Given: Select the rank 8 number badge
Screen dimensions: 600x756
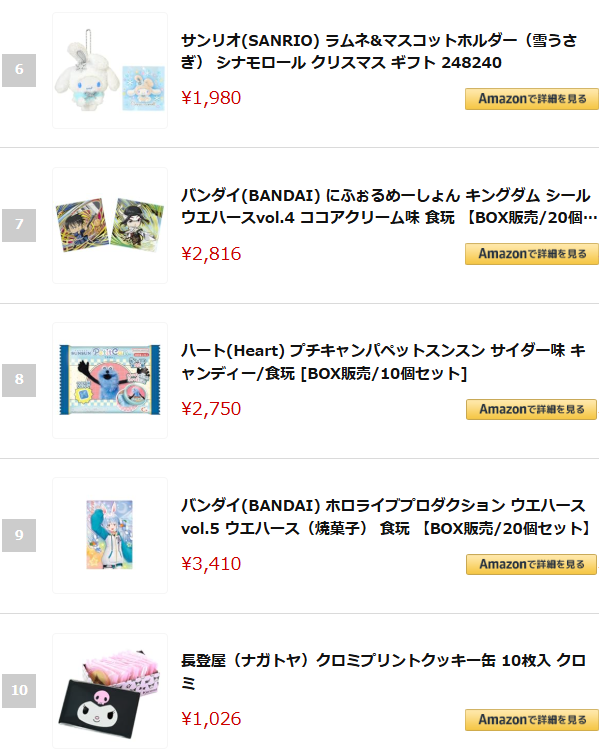Looking at the screenshot, I should point(19,380).
